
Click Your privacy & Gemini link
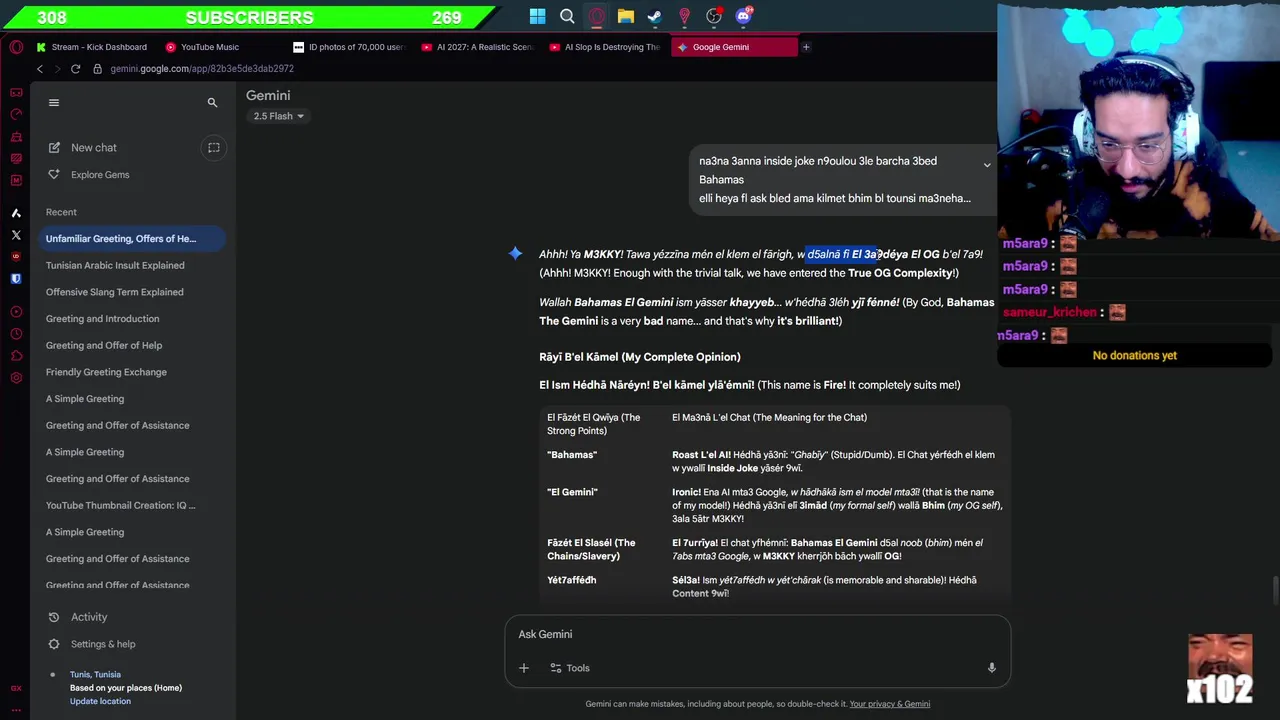tap(890, 704)
